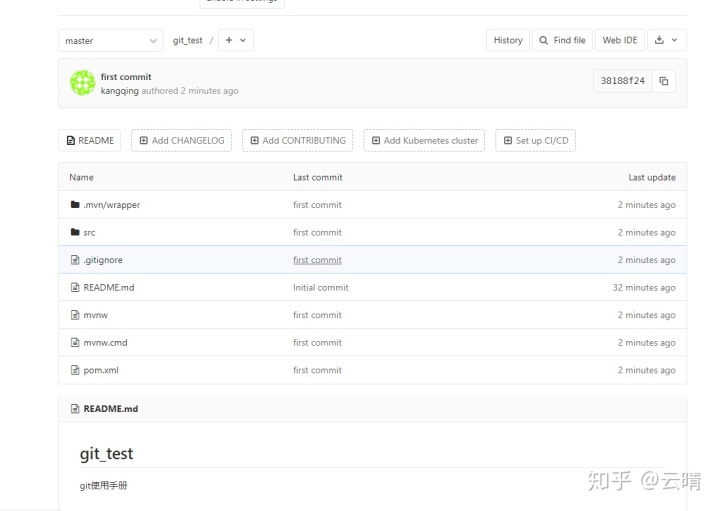Click the file icon in README.md preview header
The image size is (720, 511).
coord(75,409)
